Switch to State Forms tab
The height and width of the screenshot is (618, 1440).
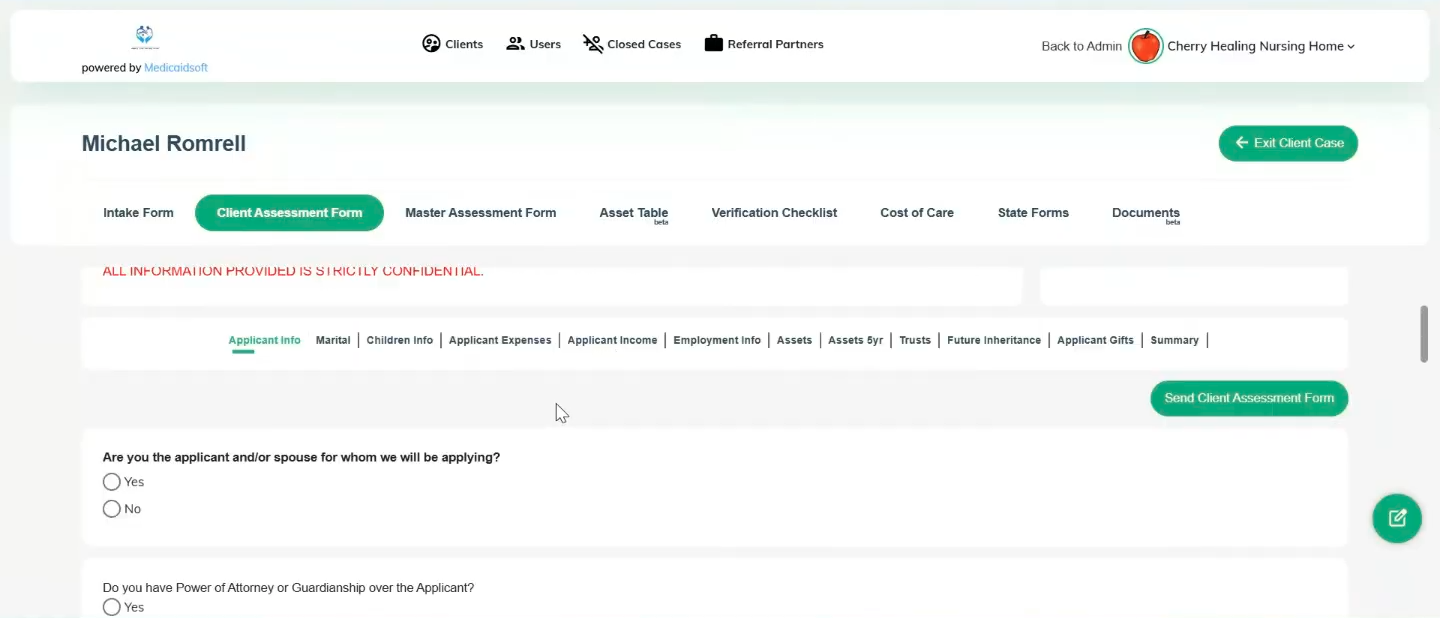click(x=1033, y=213)
